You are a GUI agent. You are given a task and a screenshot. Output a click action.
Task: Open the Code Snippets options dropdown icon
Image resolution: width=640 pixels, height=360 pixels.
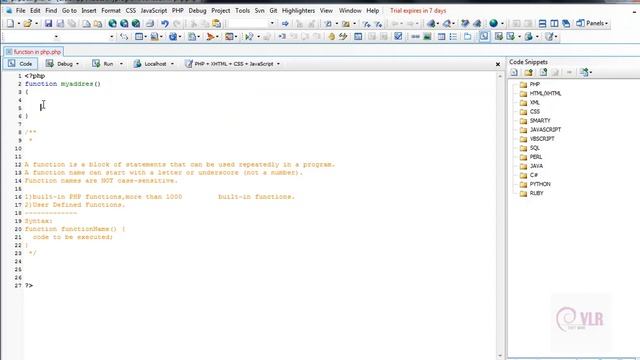(586, 73)
